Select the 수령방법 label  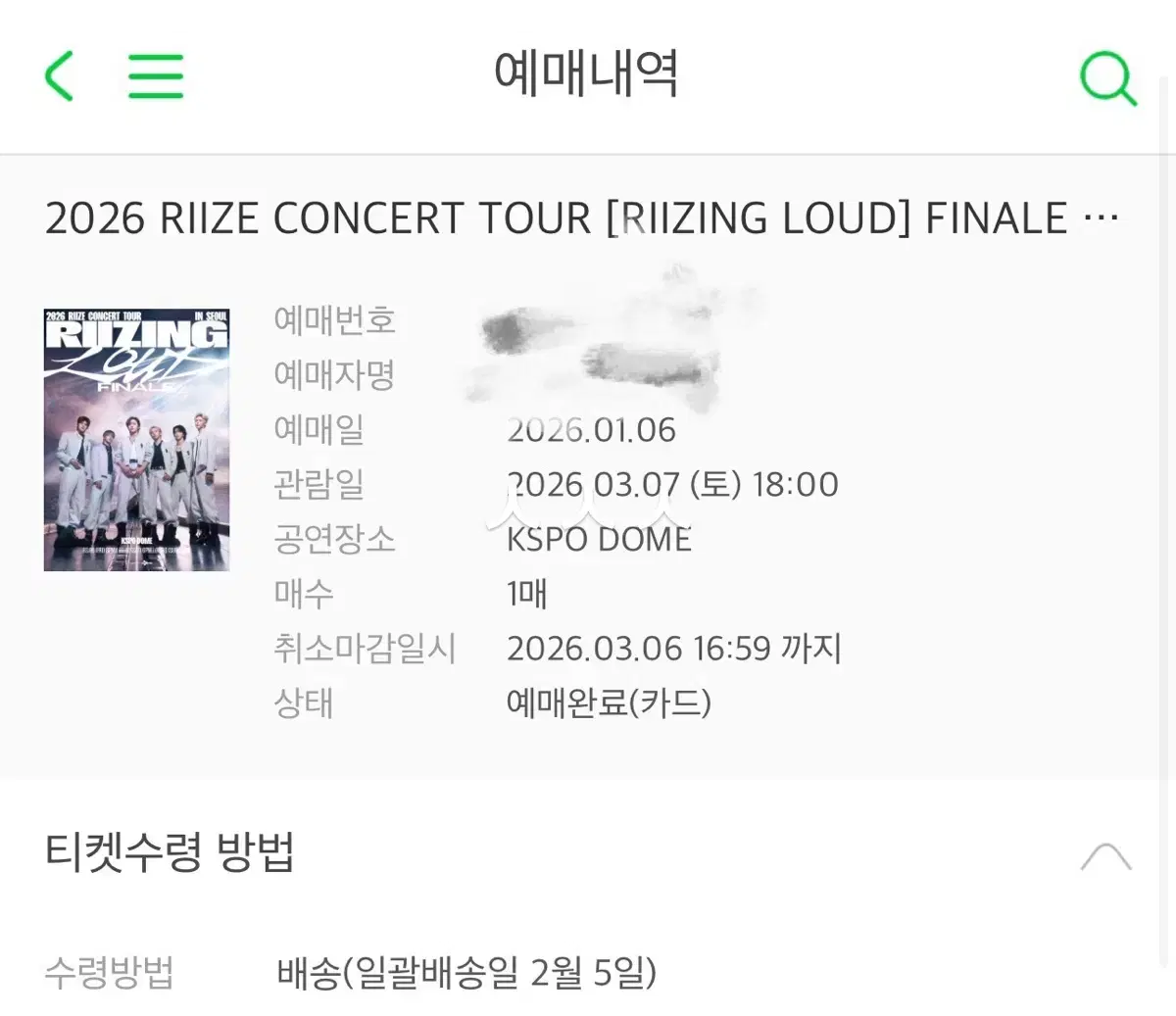109,973
